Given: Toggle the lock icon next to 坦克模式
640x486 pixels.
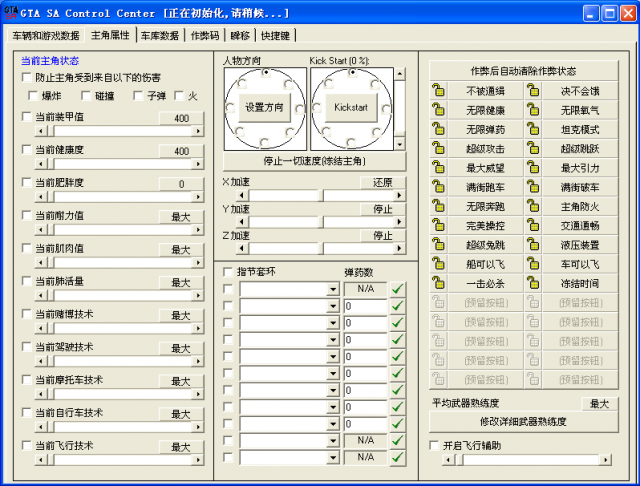Looking at the screenshot, I should coord(533,129).
